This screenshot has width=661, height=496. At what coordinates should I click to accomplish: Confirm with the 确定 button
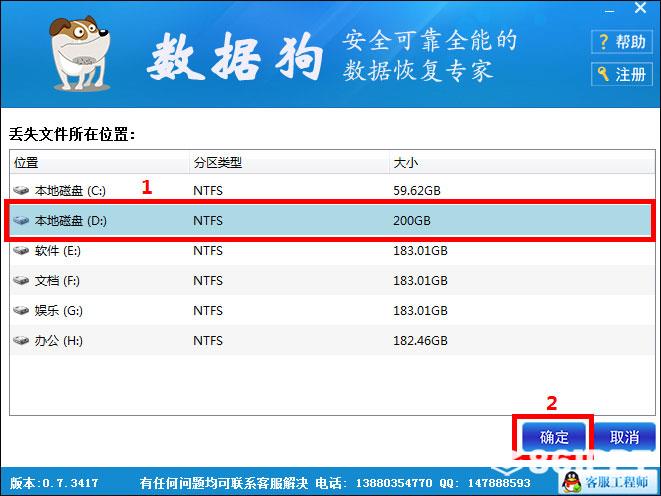point(554,437)
